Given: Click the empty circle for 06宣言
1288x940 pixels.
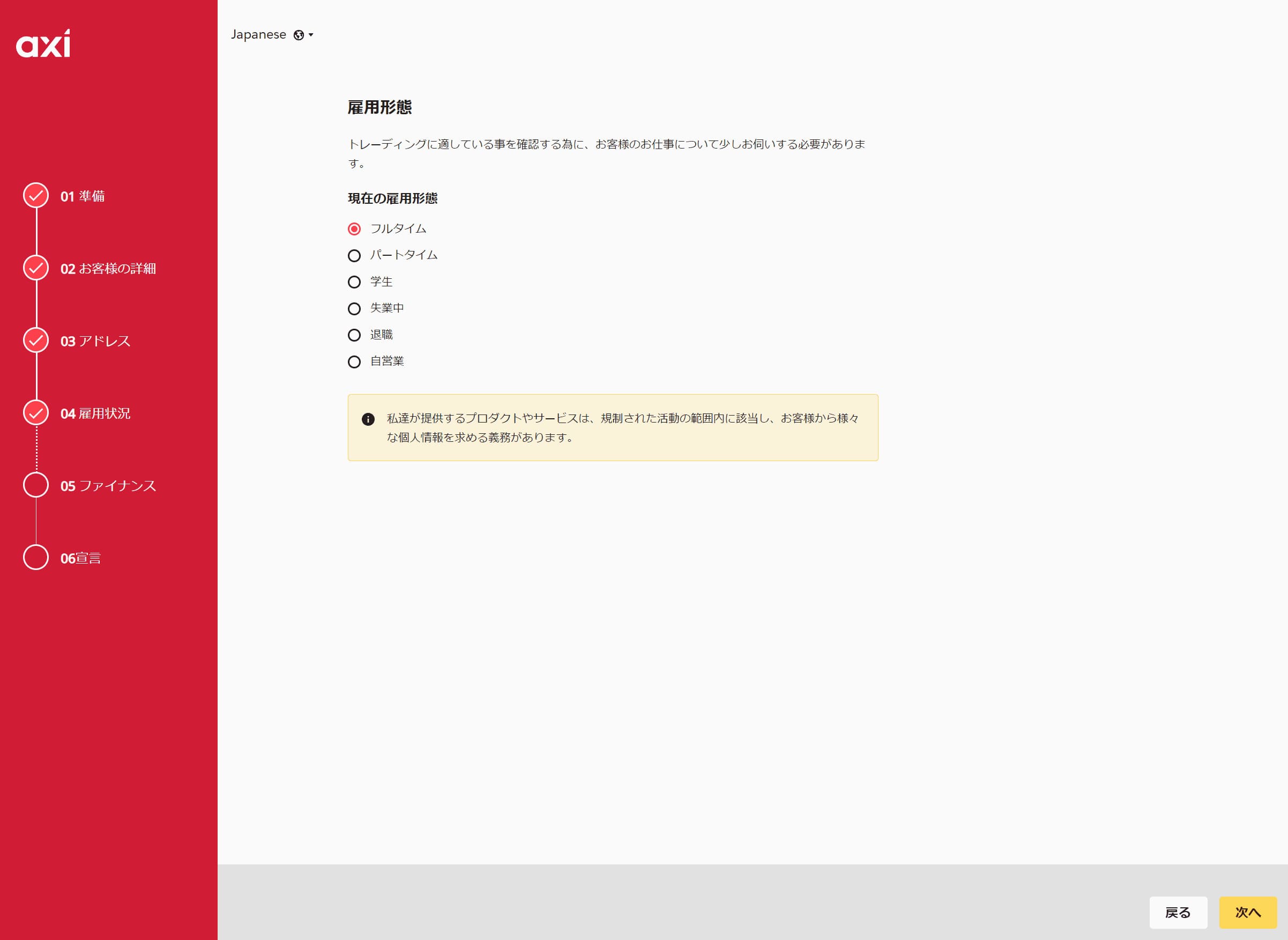Looking at the screenshot, I should click(36, 558).
